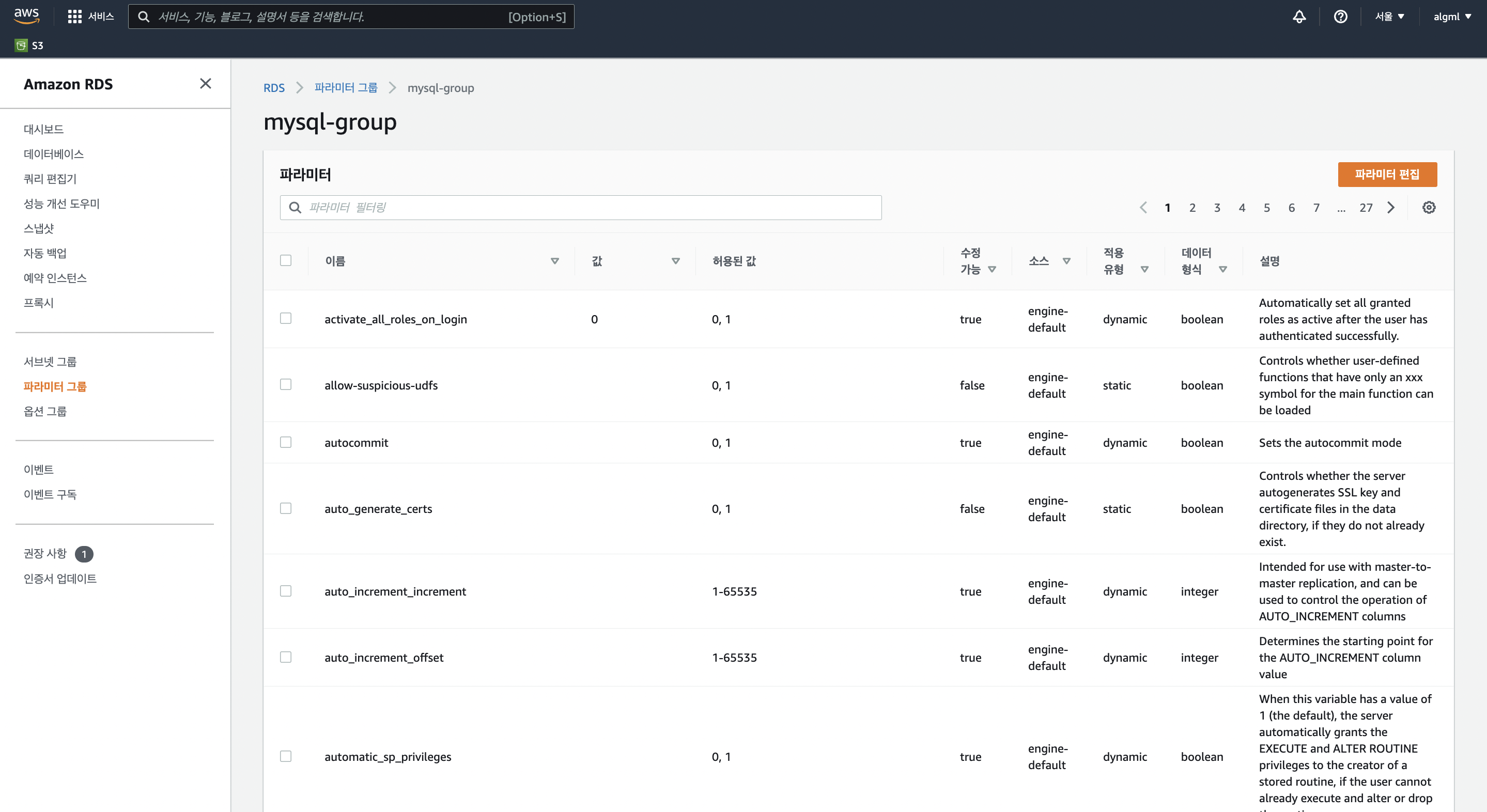Close the Amazon RDS sidebar panel
This screenshot has height=812, width=1487.
coord(206,84)
